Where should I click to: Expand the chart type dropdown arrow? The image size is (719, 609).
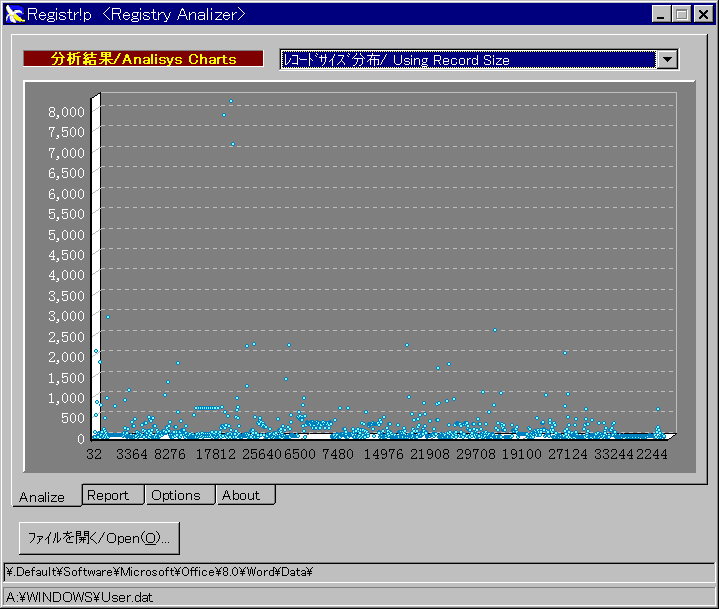click(x=667, y=60)
